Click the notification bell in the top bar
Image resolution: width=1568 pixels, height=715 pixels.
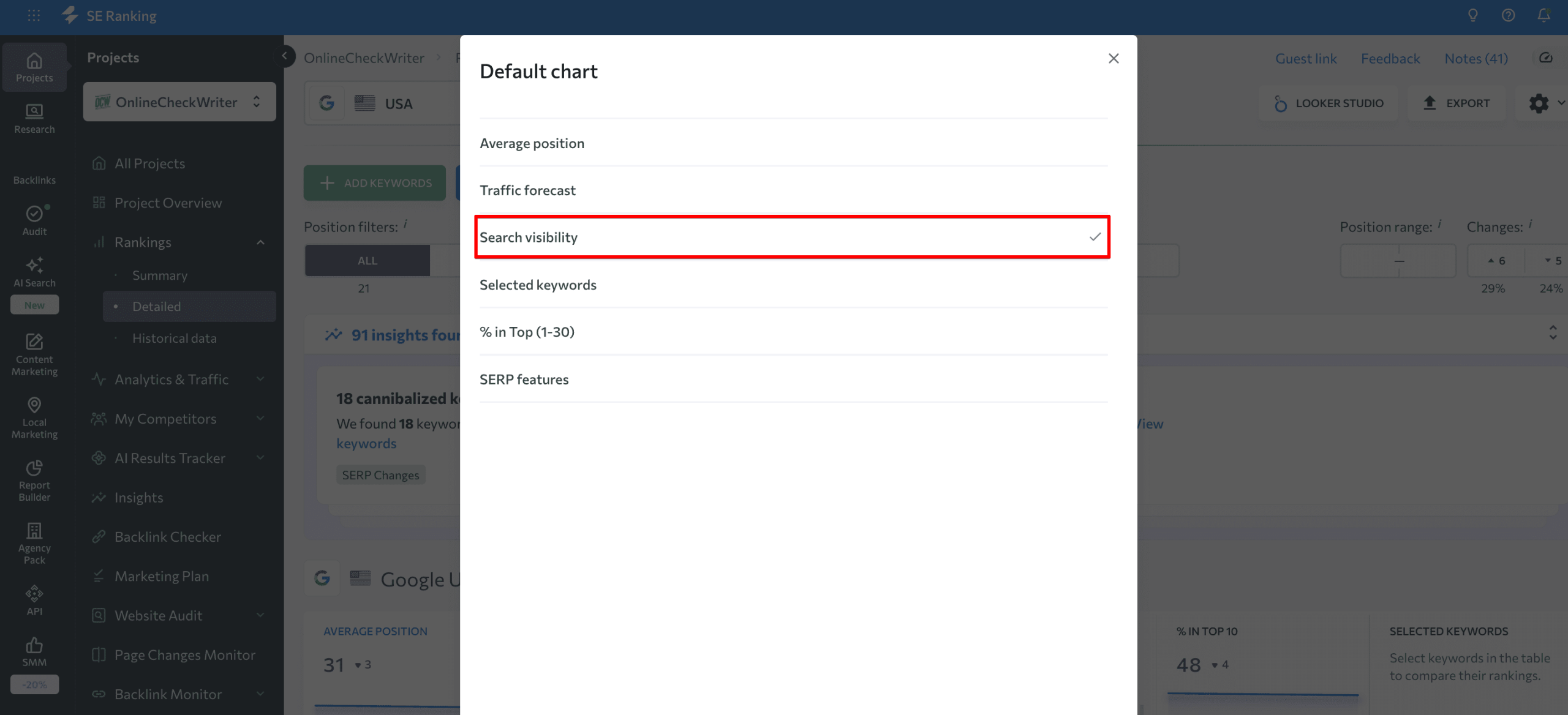1543,15
